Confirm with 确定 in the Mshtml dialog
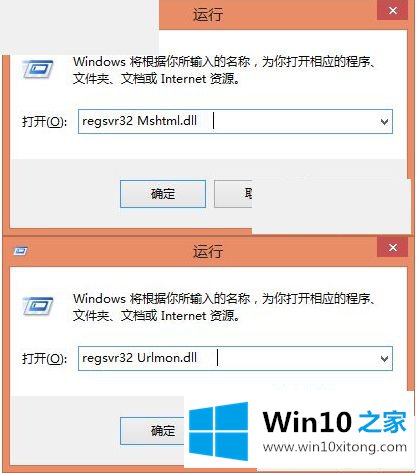This screenshot has width=419, height=473. 163,194
